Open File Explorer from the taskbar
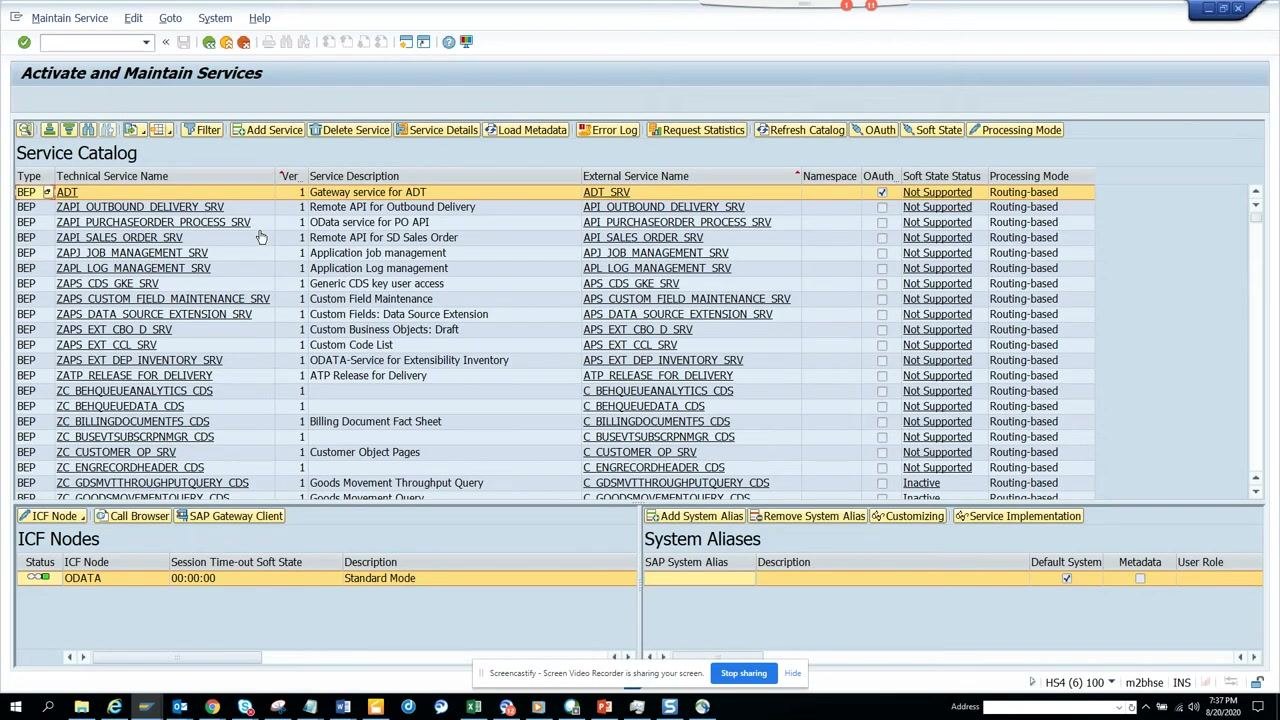This screenshot has width=1280, height=720. [82, 707]
